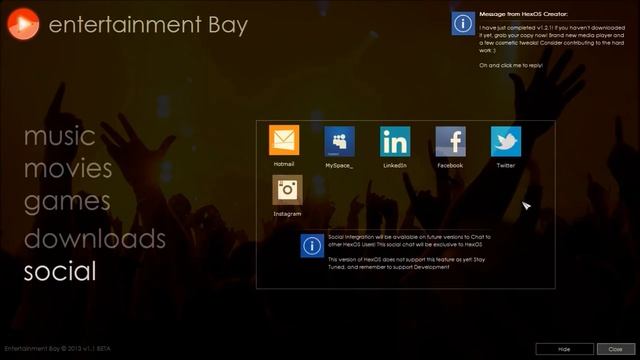The image size is (640, 360).
Task: Click the info icon next to Social Integration note
Action: [x=312, y=246]
